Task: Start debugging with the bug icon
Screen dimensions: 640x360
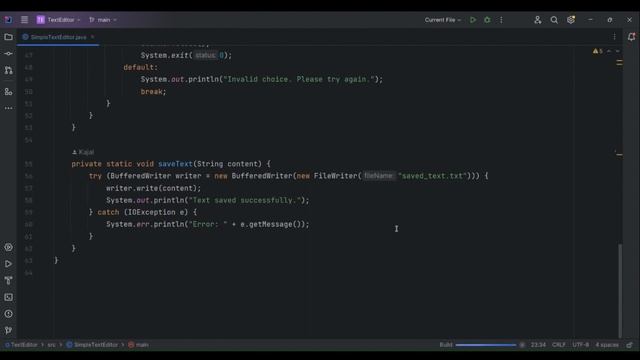Action: click(x=487, y=20)
